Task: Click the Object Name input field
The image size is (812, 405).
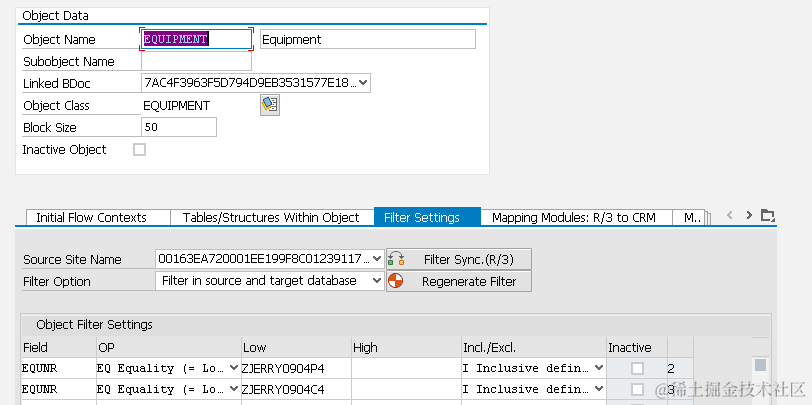Action: 196,39
